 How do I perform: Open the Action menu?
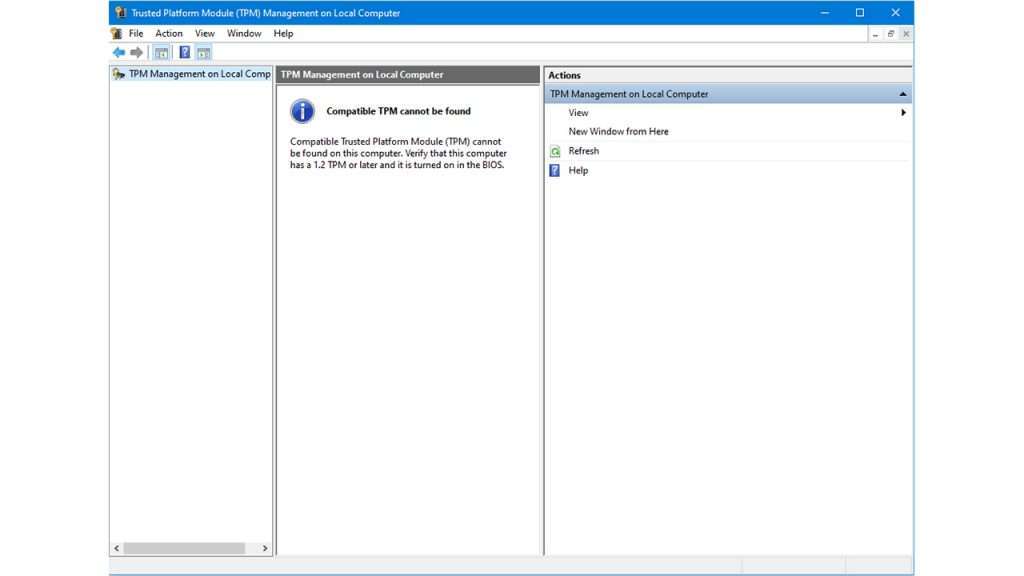pyautogui.click(x=168, y=33)
